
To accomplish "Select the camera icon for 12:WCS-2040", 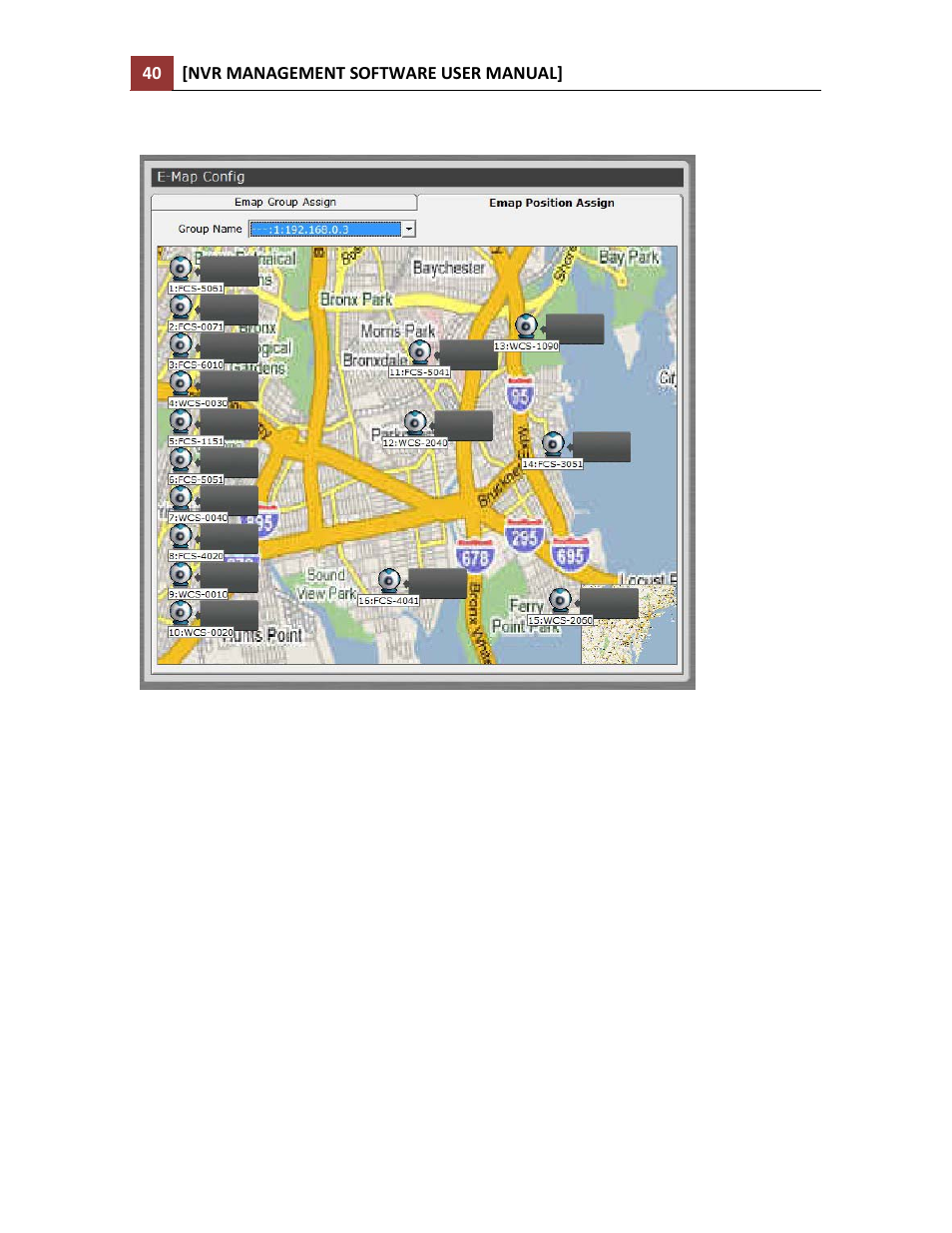I will tap(415, 422).
